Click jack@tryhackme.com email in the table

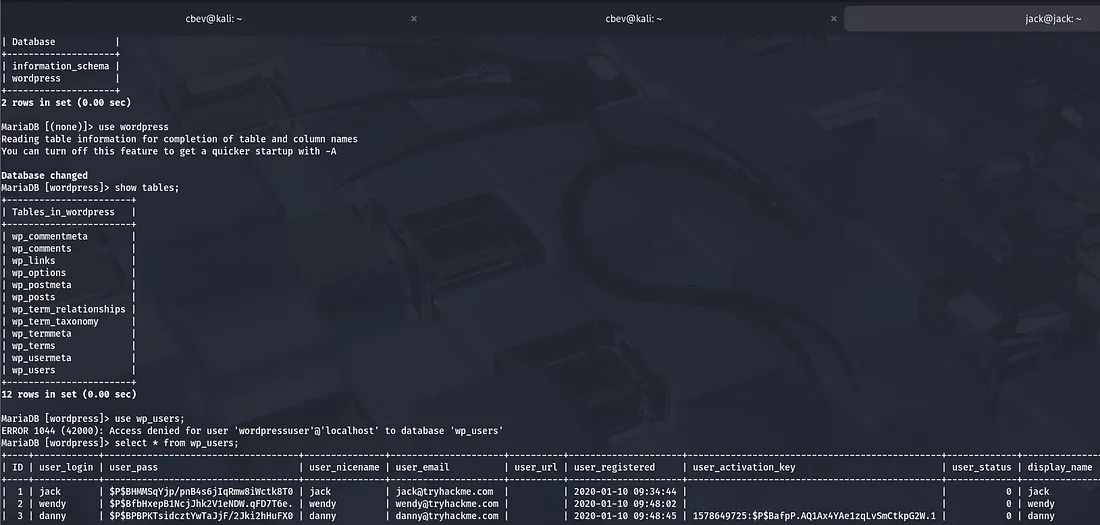[444, 492]
